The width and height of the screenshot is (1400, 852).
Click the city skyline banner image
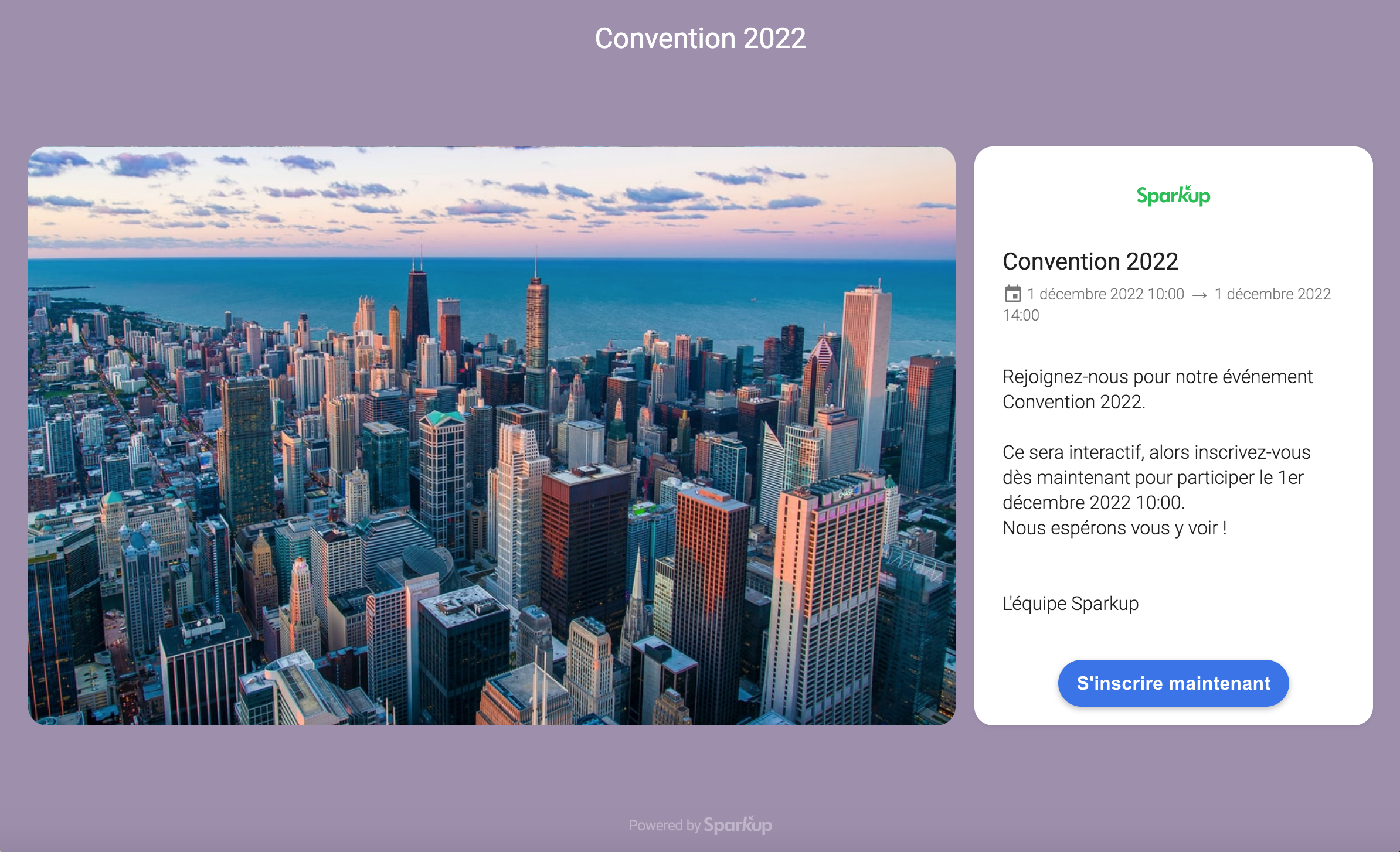click(x=491, y=435)
